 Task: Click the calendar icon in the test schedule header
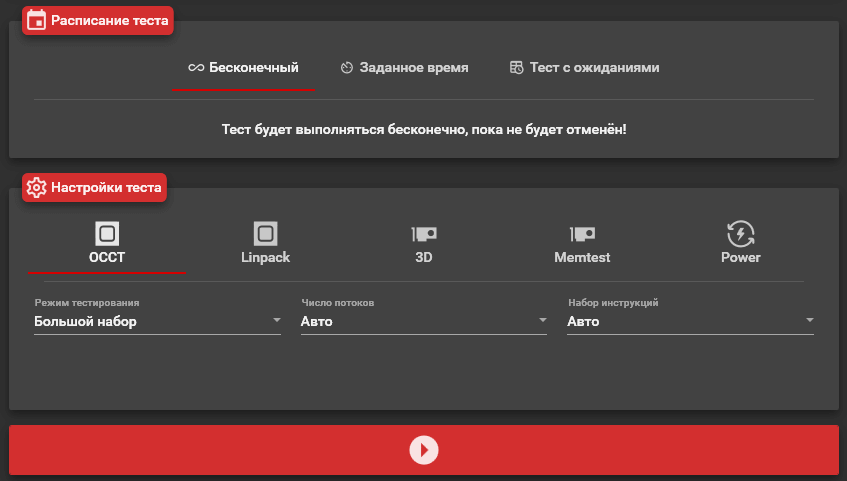tap(36, 20)
